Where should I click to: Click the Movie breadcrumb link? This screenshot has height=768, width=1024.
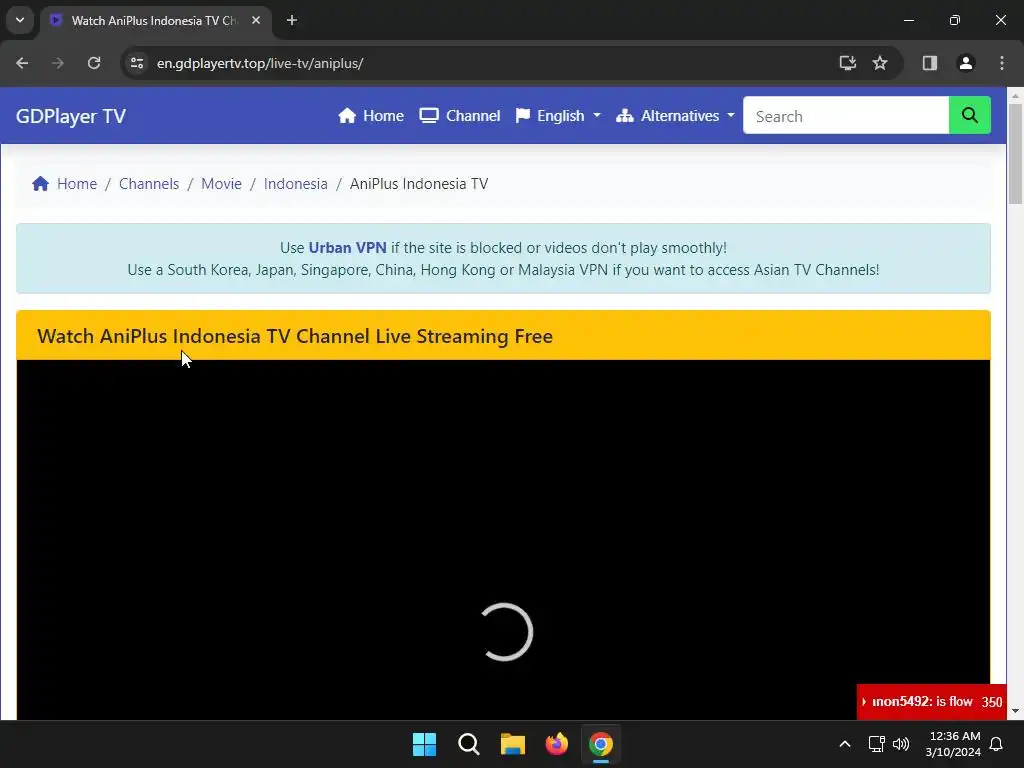pyautogui.click(x=221, y=184)
